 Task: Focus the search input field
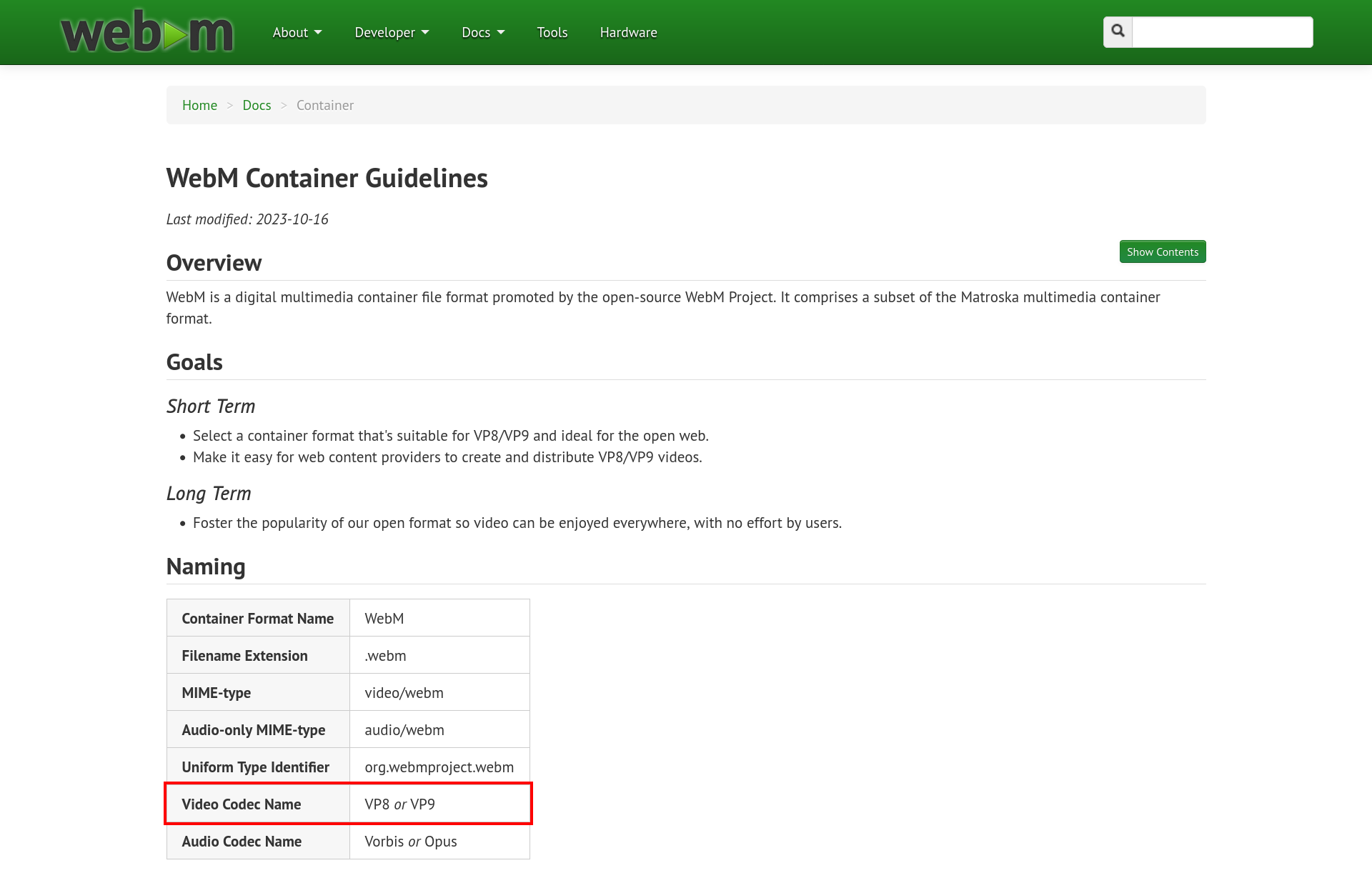pyautogui.click(x=1223, y=31)
